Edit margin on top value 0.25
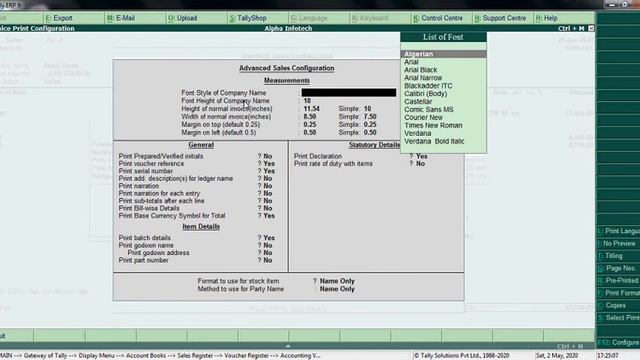This screenshot has height=360, width=640. coord(310,124)
